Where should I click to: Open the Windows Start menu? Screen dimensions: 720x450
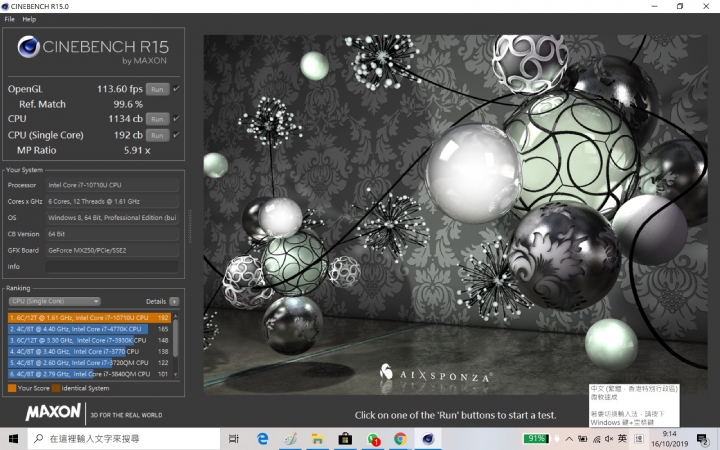[13, 439]
